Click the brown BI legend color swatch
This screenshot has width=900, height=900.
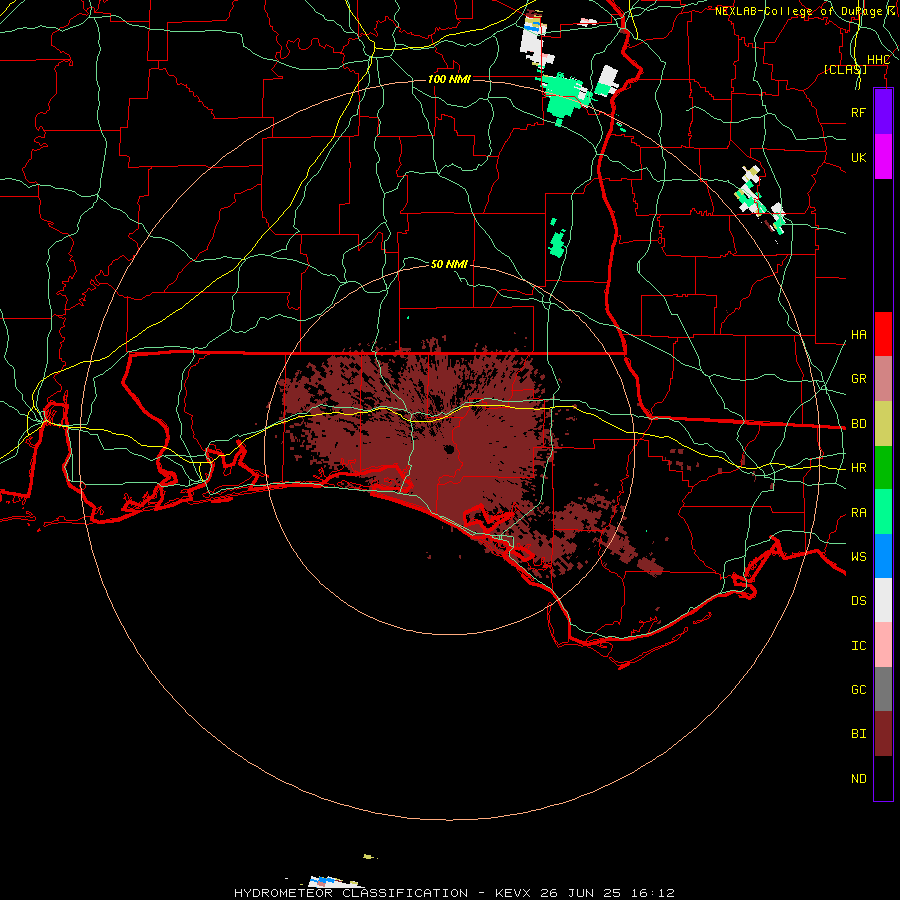click(x=883, y=734)
